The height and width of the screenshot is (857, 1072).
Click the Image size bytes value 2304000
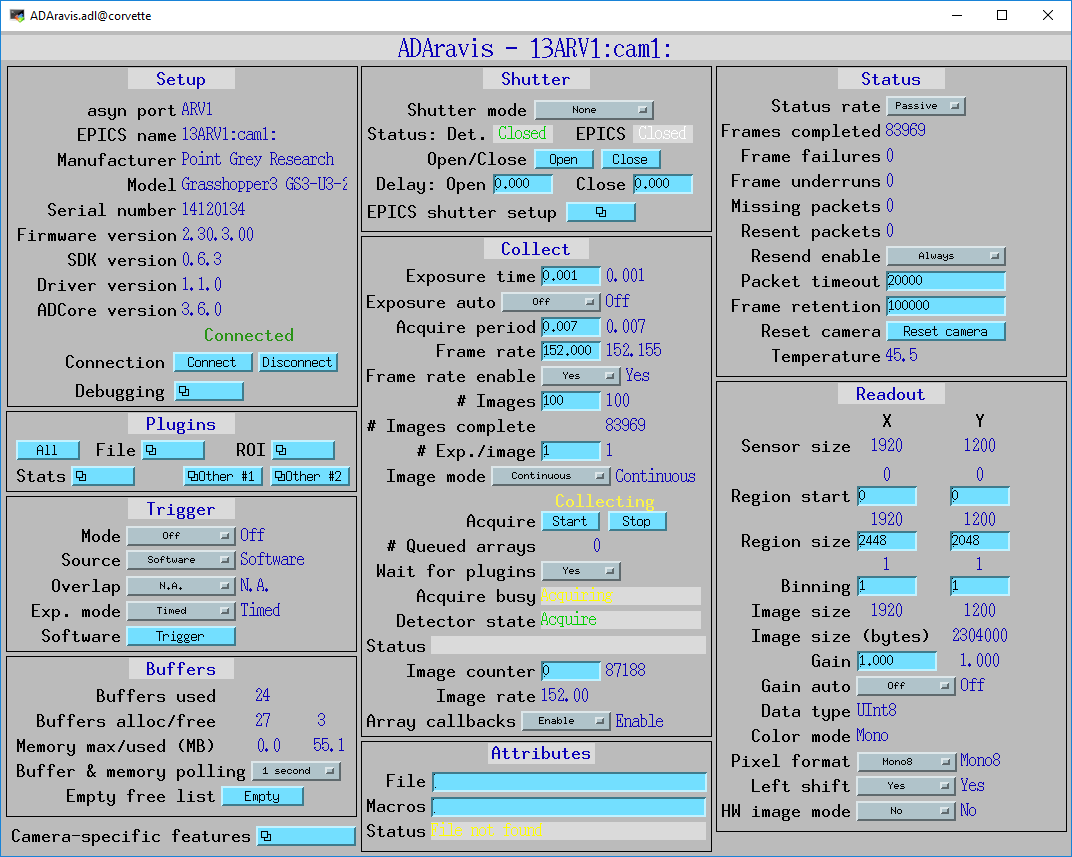click(980, 636)
